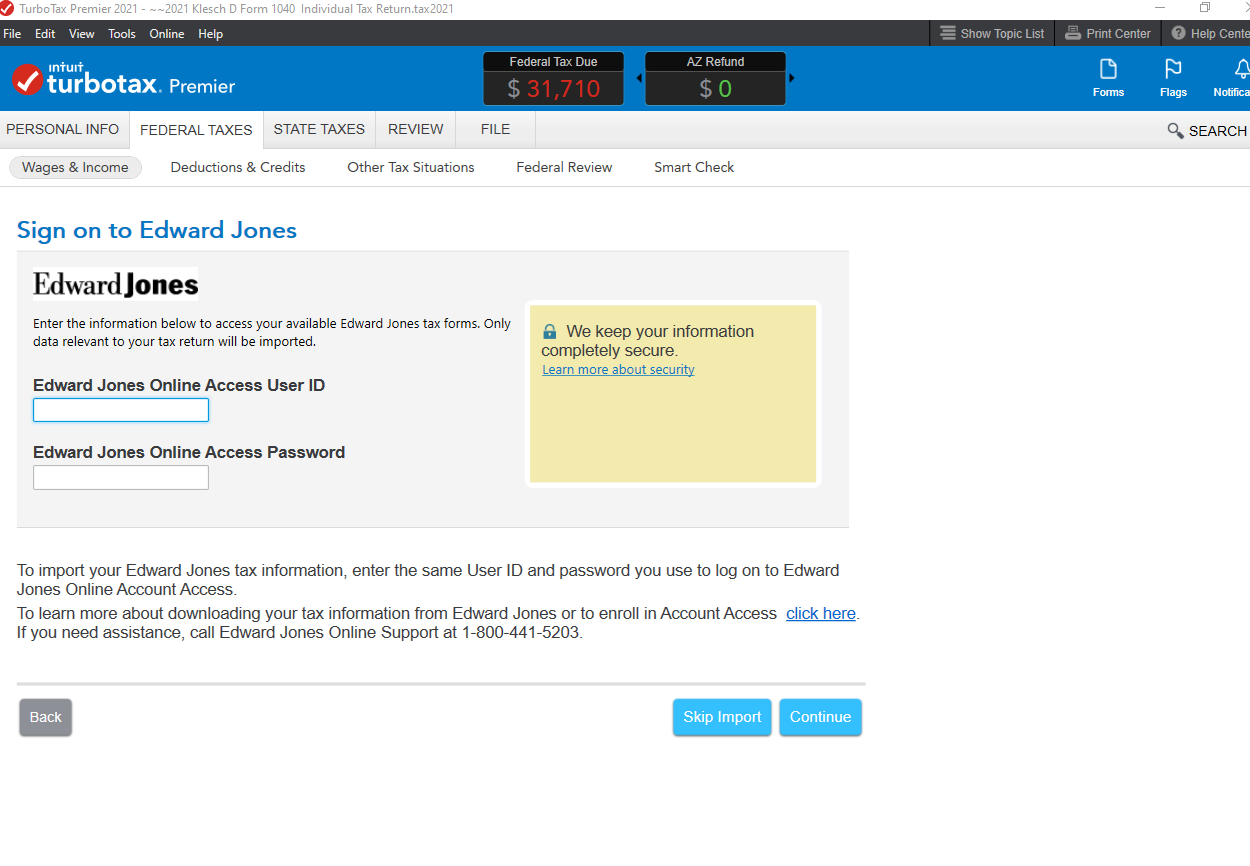Click right arrow beside AZ Refund
Screen dimensions: 1250x866
(x=792, y=78)
